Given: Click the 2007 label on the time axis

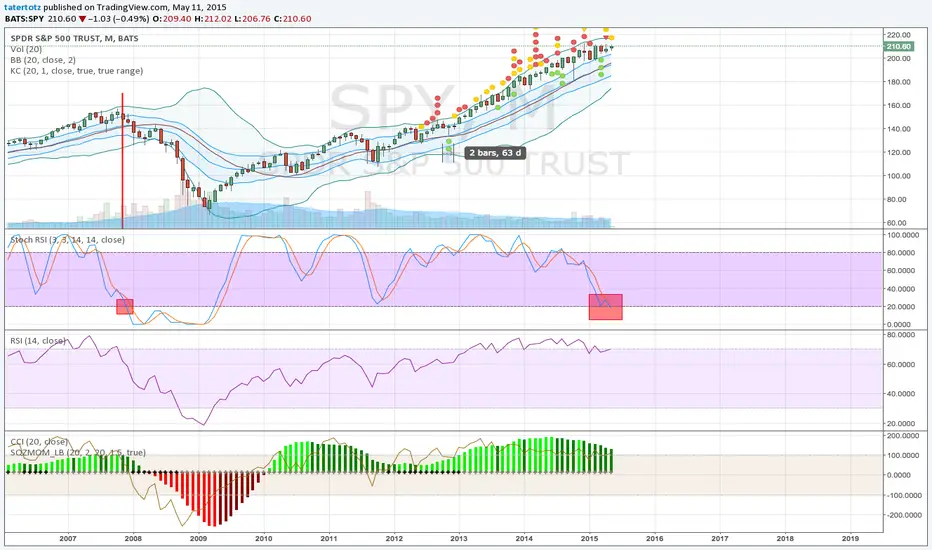Looking at the screenshot, I should pyautogui.click(x=68, y=538).
